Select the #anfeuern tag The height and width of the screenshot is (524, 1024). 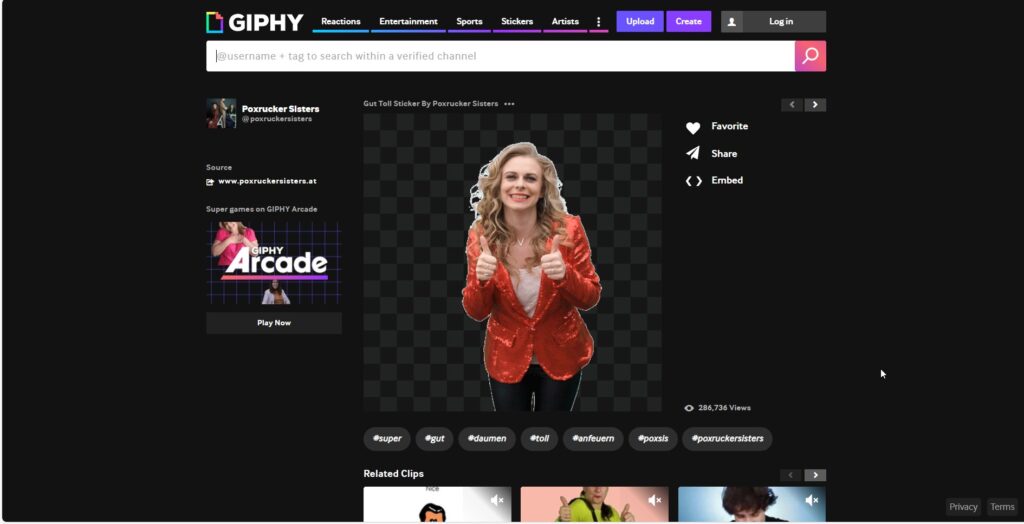(x=593, y=438)
